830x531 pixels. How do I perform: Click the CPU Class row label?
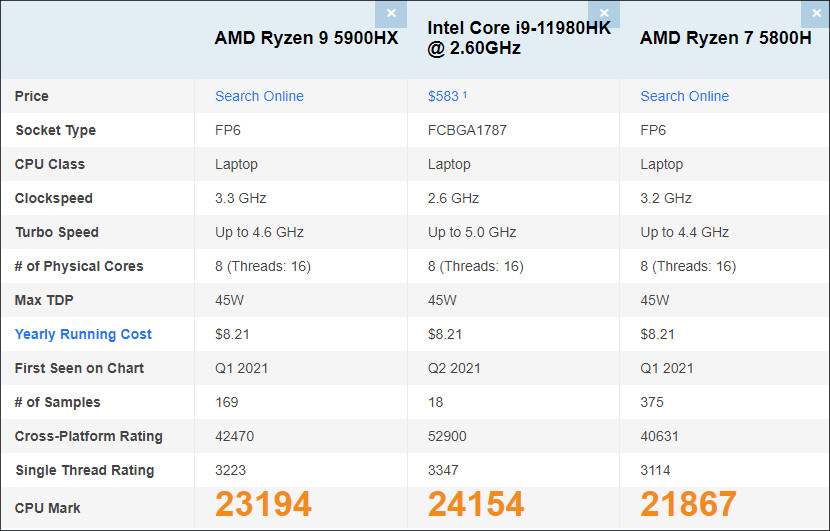coord(50,164)
